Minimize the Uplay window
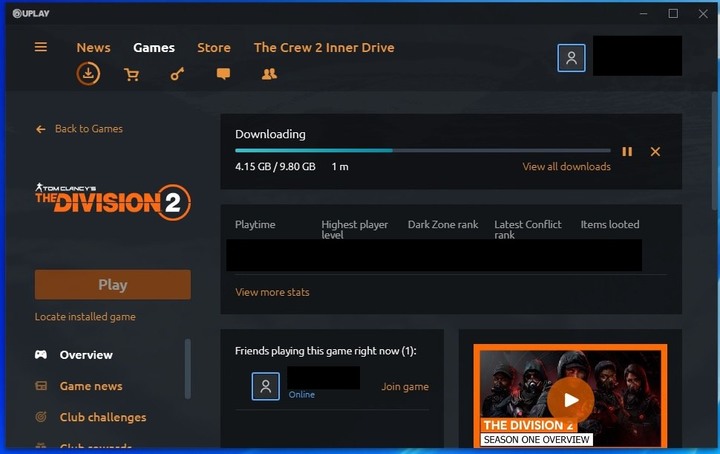The height and width of the screenshot is (454, 720). (x=644, y=14)
